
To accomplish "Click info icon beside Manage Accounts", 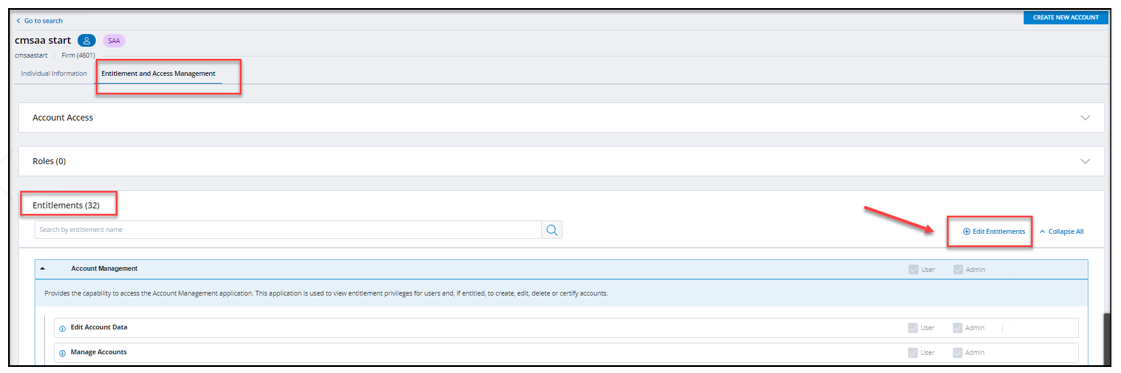I will 62,353.
